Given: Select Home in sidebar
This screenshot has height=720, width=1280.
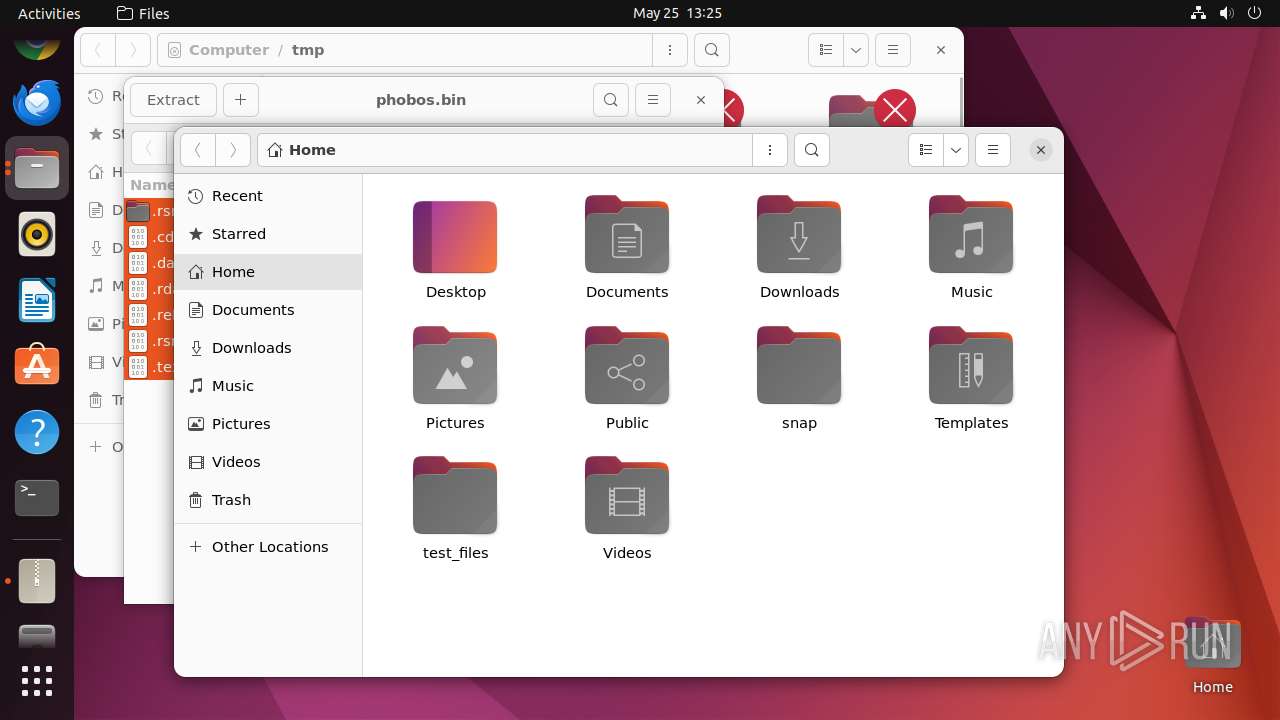Looking at the screenshot, I should 268,272.
